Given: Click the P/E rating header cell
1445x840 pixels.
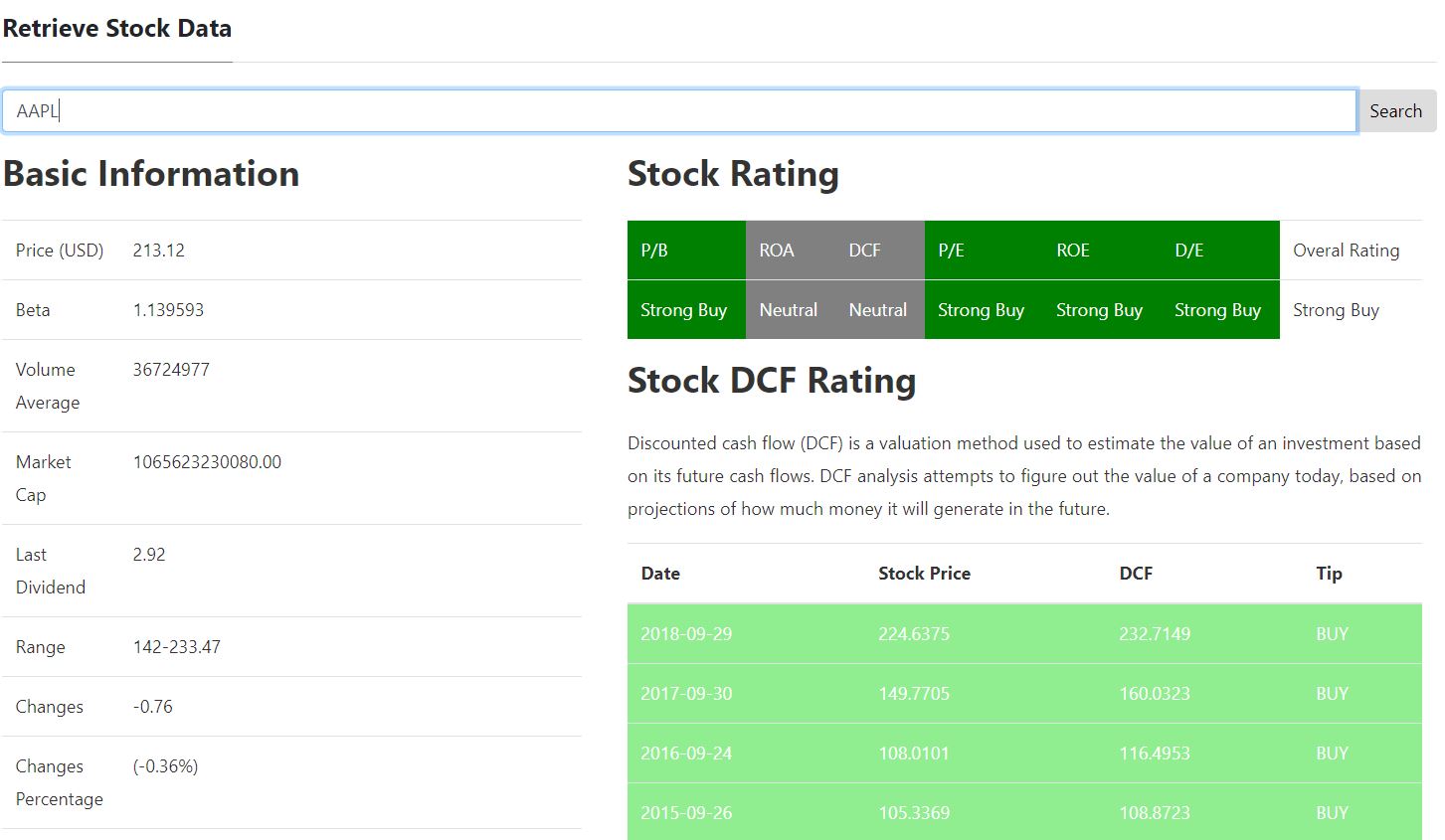Looking at the screenshot, I should click(984, 251).
